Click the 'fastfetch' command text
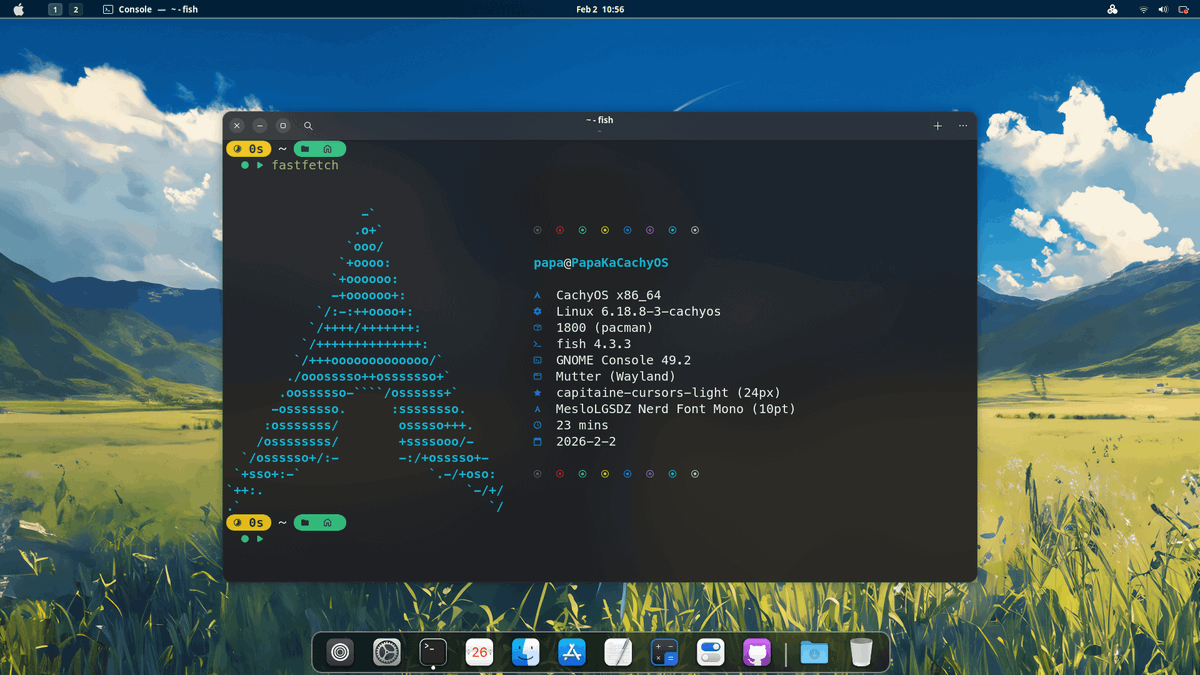Screen dimensions: 1200x675 [305, 165]
